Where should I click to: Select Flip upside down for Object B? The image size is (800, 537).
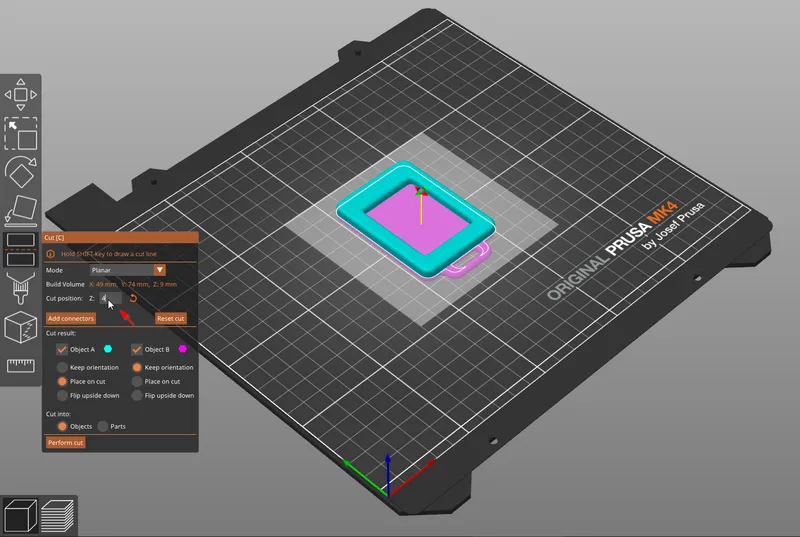[x=137, y=395]
